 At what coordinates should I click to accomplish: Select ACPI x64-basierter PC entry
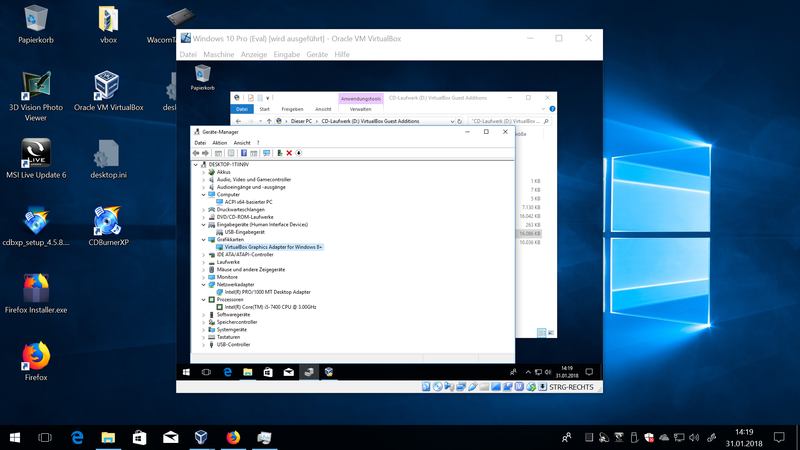(248, 202)
